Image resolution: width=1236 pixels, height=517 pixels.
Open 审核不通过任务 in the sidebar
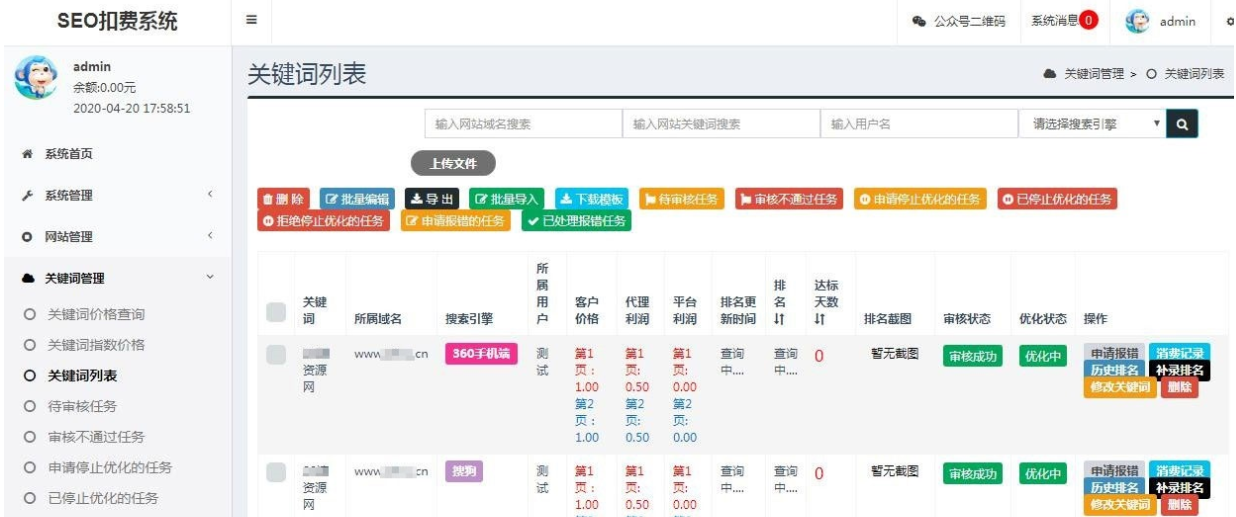click(96, 437)
